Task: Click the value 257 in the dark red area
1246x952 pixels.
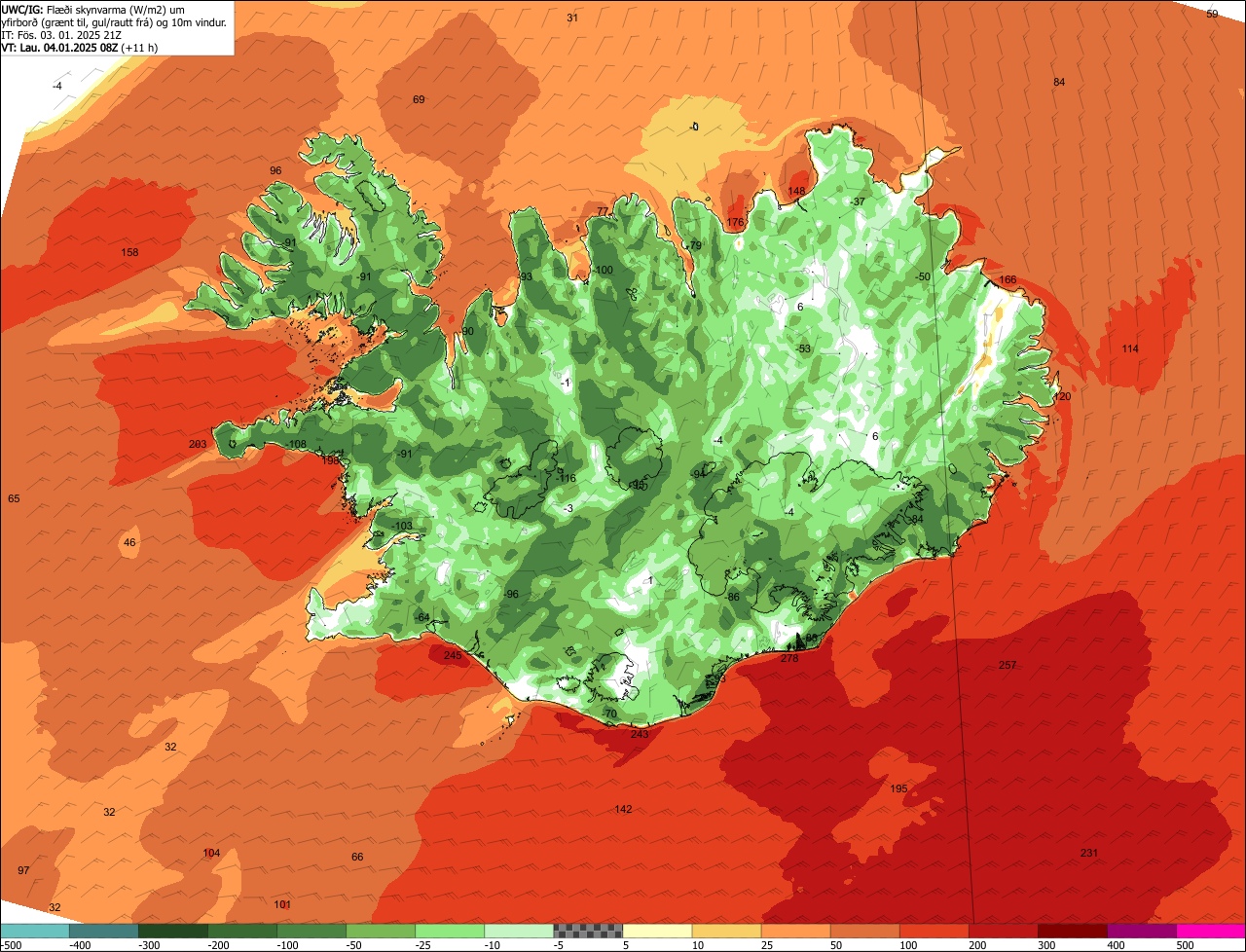Action: (x=1008, y=665)
